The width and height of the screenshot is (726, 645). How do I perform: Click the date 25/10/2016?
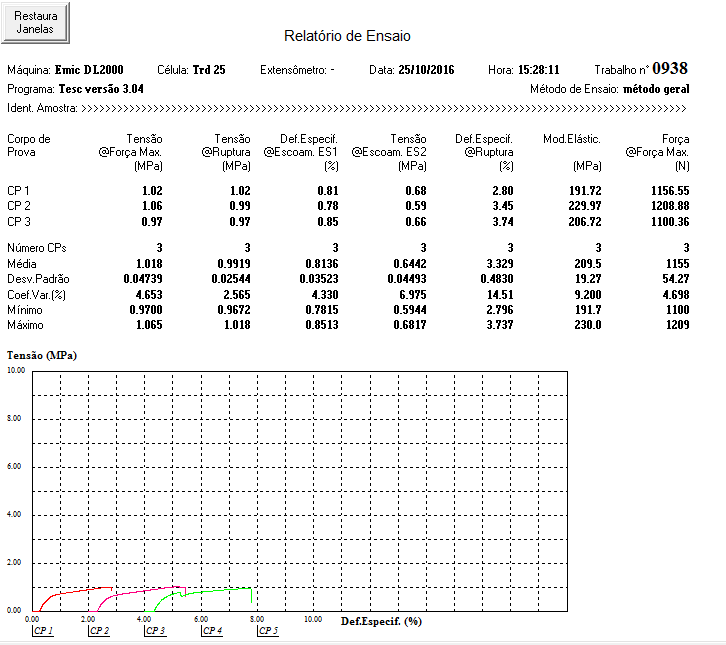426,70
